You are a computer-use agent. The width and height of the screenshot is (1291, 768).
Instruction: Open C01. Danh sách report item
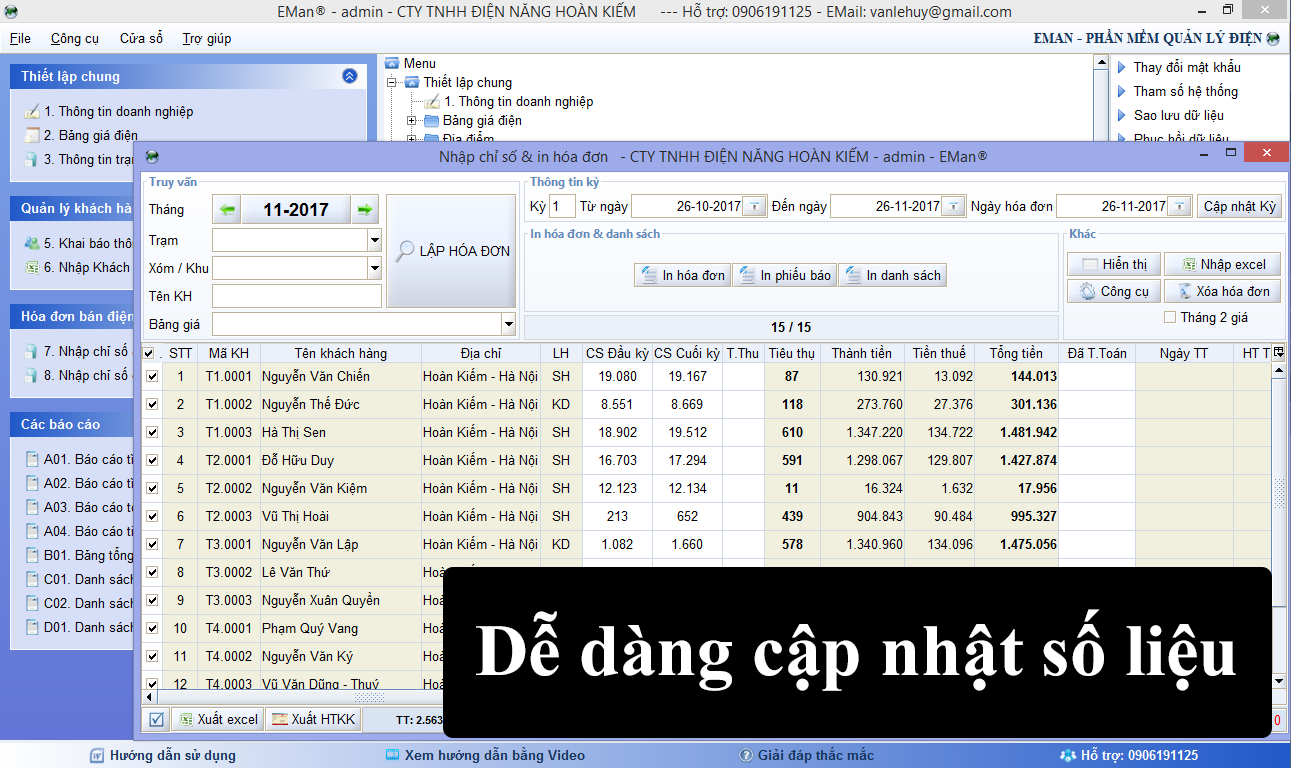[79, 579]
